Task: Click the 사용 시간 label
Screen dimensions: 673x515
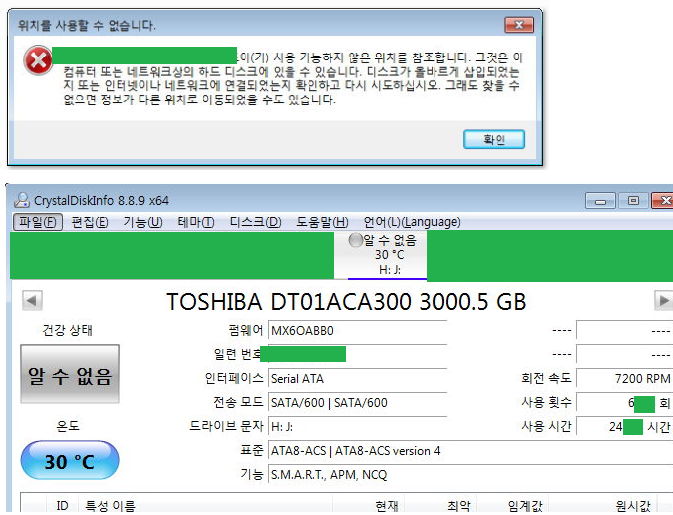Action: coord(546,426)
